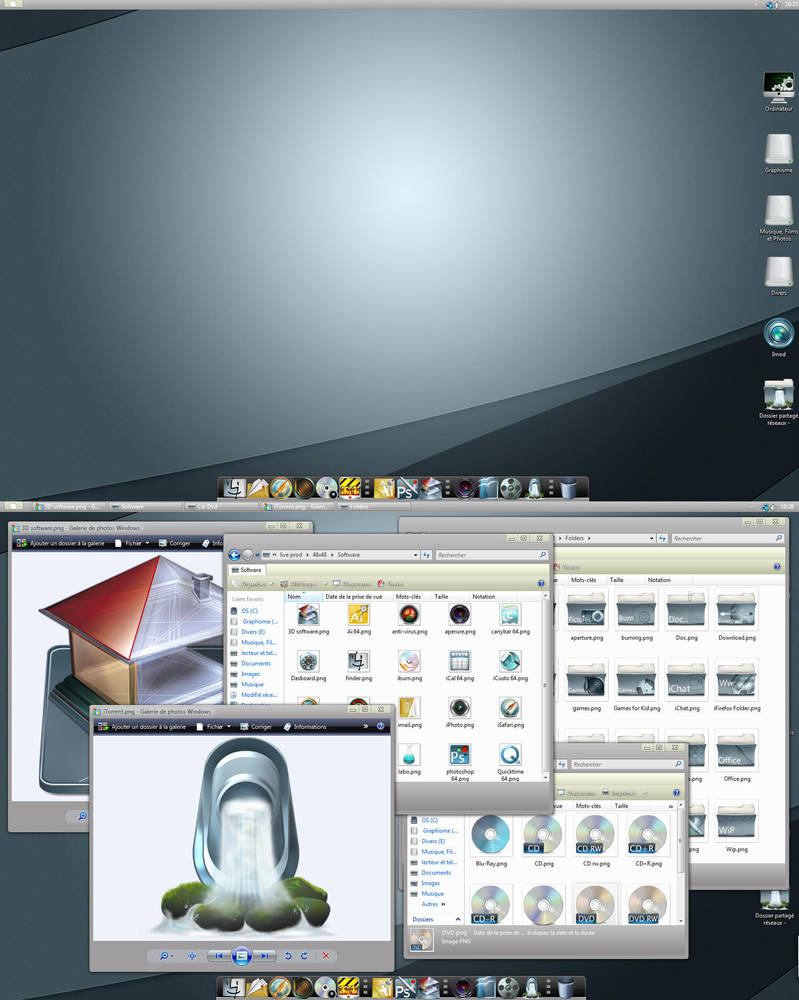799x1000 pixels.
Task: Go to previous image in iTorrent.png viewer
Action: pyautogui.click(x=218, y=955)
